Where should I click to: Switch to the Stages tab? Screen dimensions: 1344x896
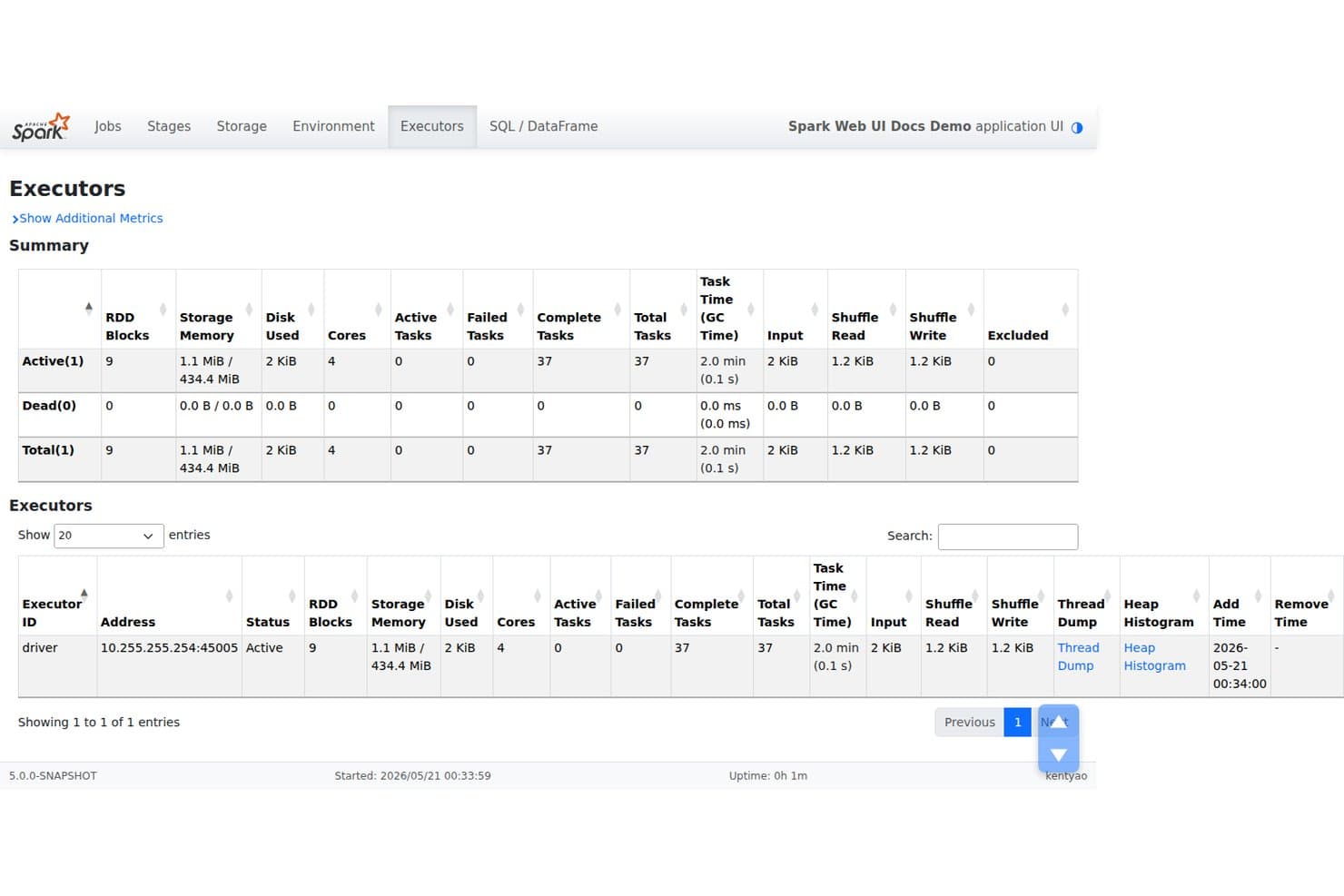pos(169,127)
